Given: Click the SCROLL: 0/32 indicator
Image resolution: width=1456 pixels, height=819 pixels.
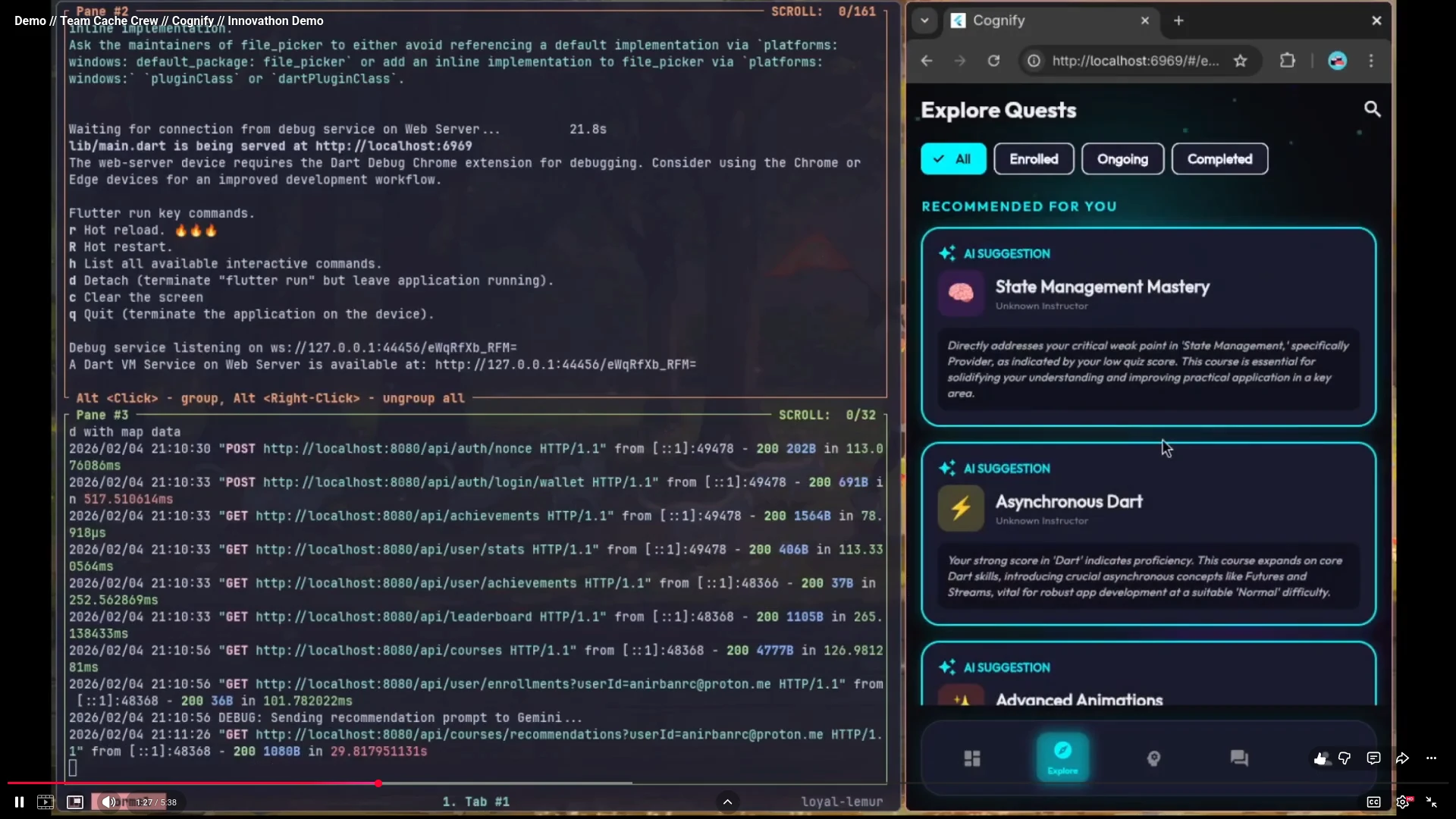Looking at the screenshot, I should [x=827, y=415].
